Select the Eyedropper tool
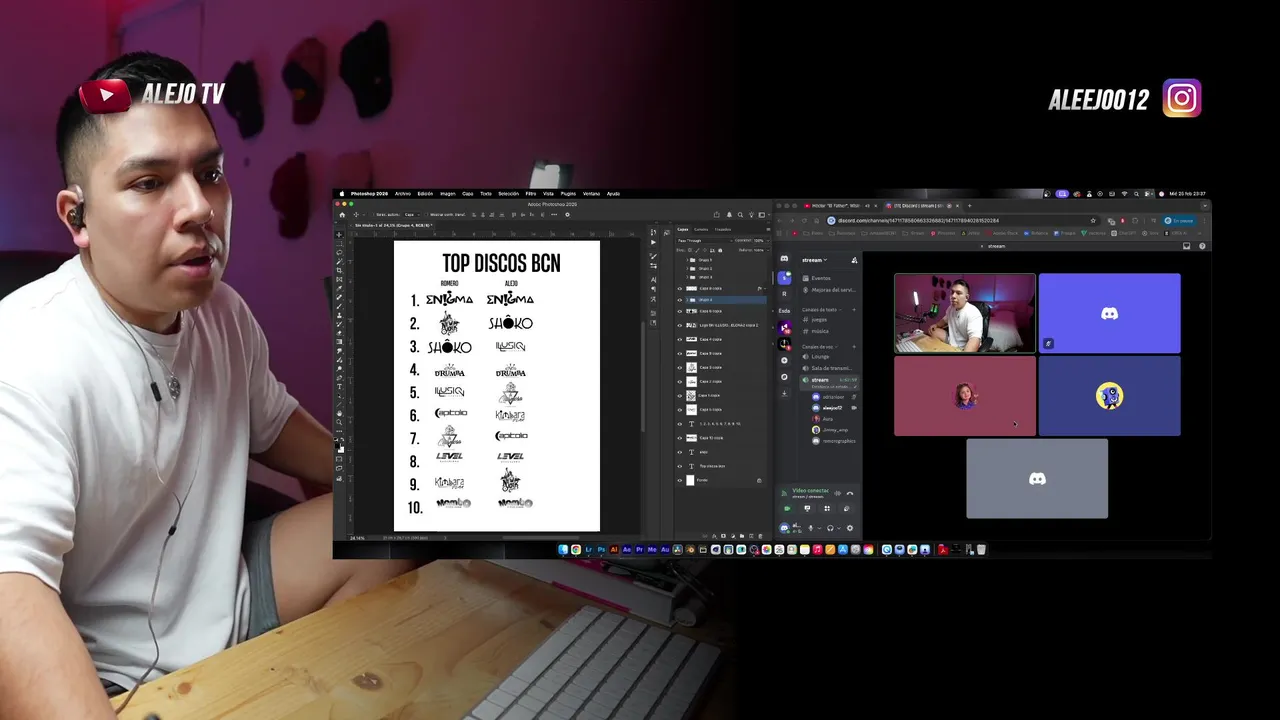1280x720 pixels. 339,288
